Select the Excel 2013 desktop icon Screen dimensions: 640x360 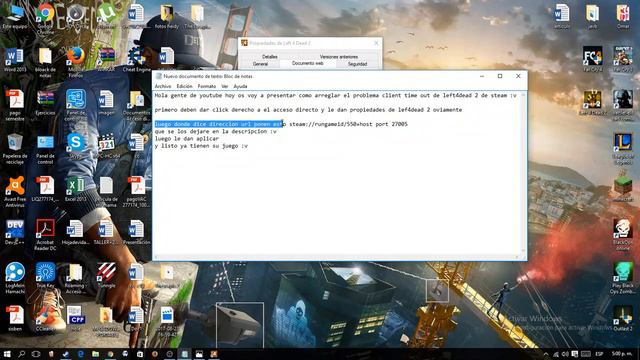(76, 189)
